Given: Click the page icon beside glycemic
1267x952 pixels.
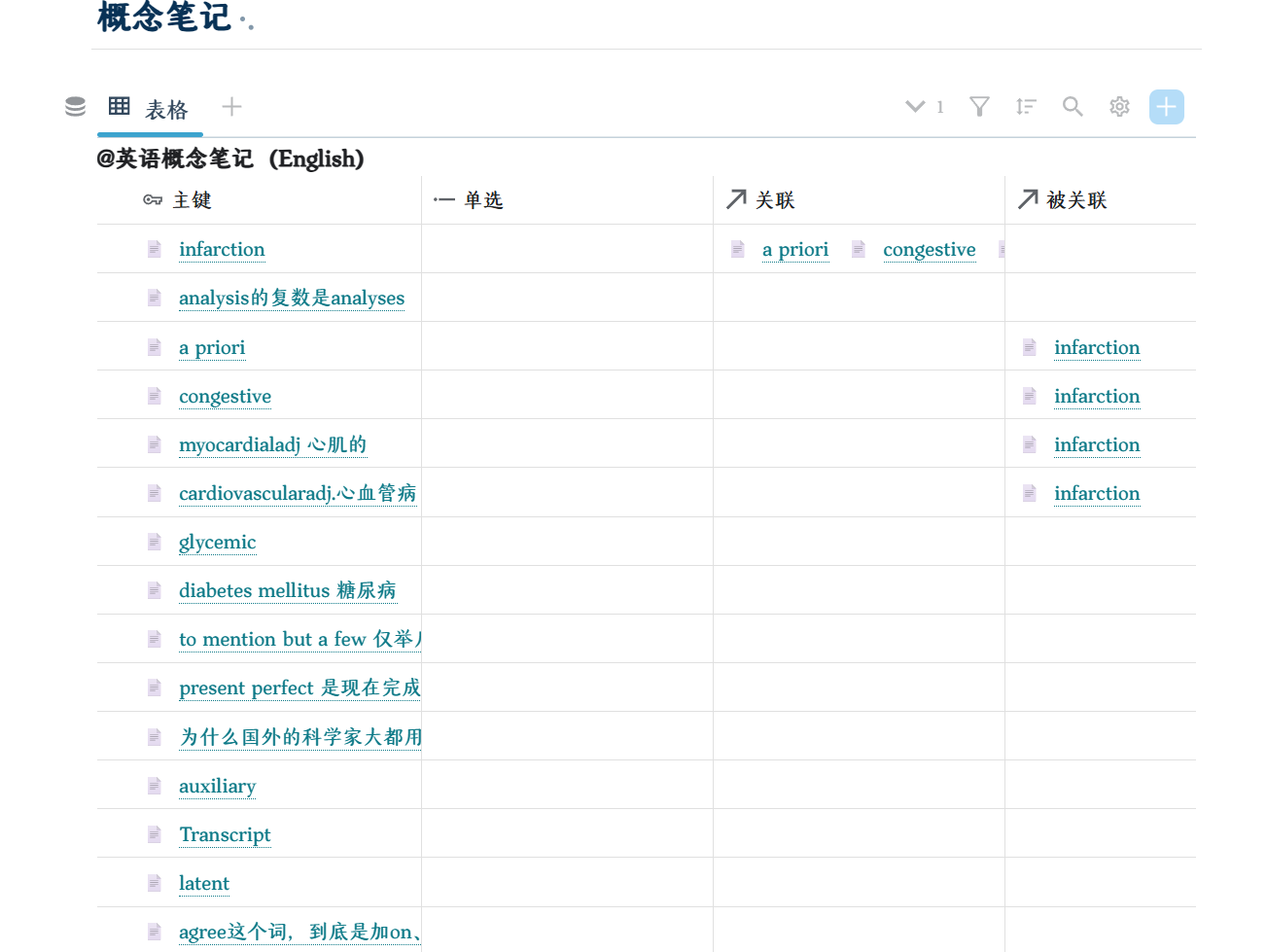Looking at the screenshot, I should point(155,542).
